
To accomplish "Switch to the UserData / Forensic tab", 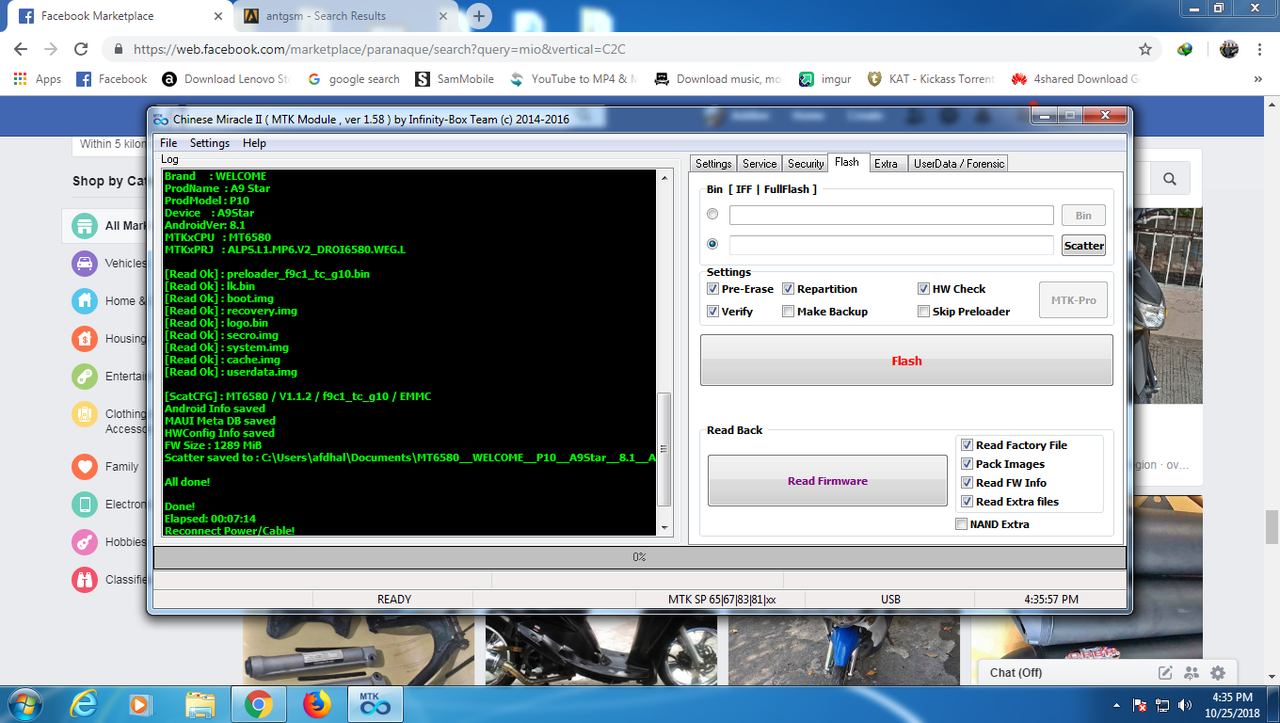I will coord(957,163).
